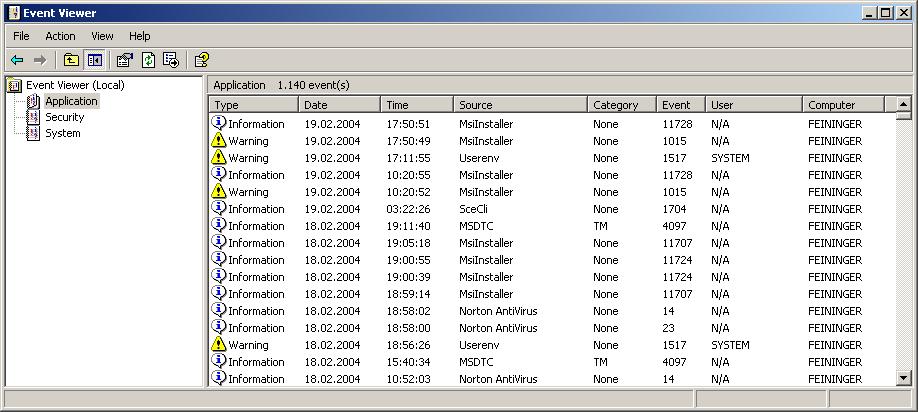The image size is (918, 412).
Task: Click the Userenv source in the 18:56:26 row
Action: [479, 345]
